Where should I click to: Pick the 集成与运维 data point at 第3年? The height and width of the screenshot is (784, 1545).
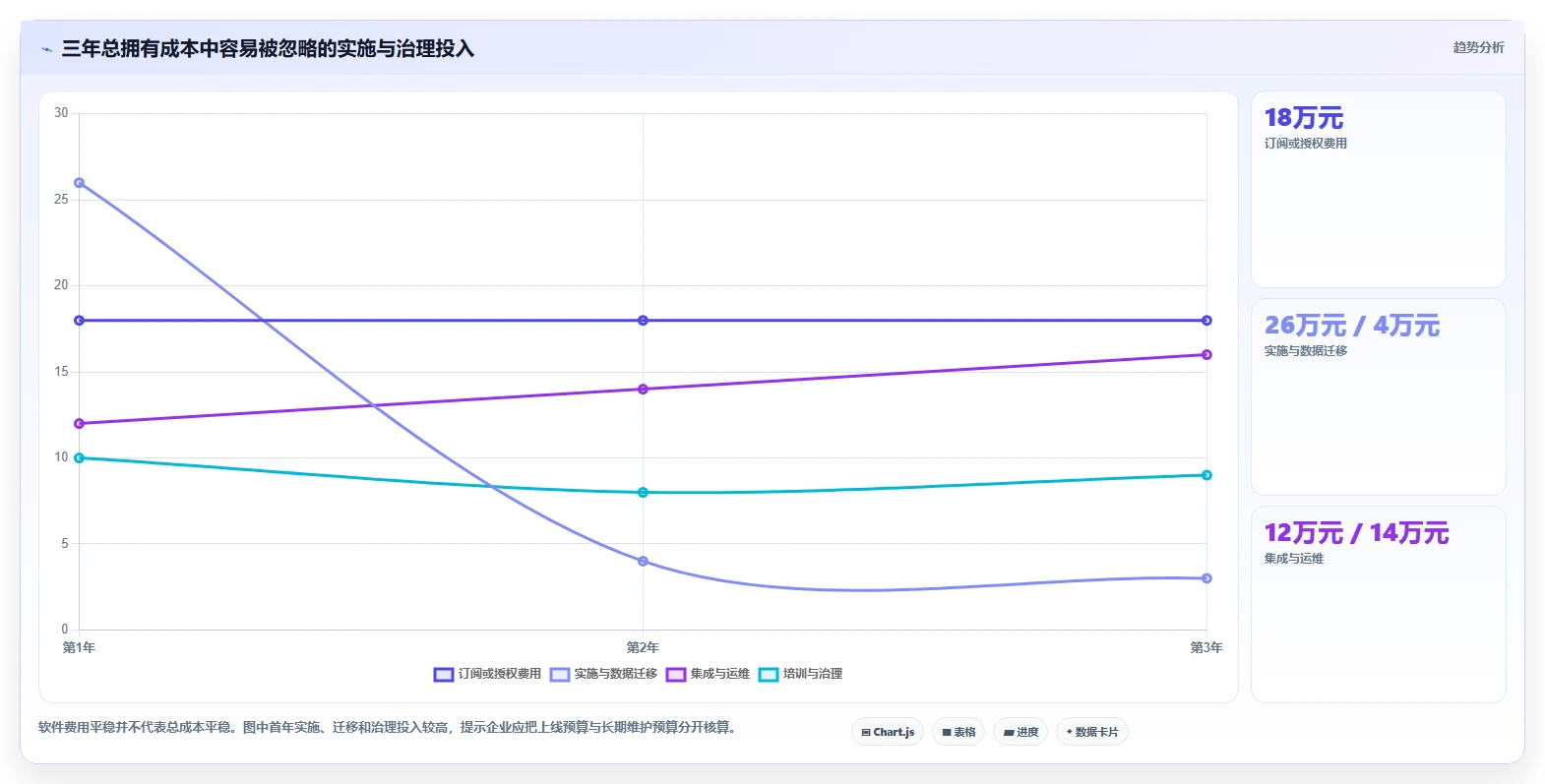(1206, 355)
